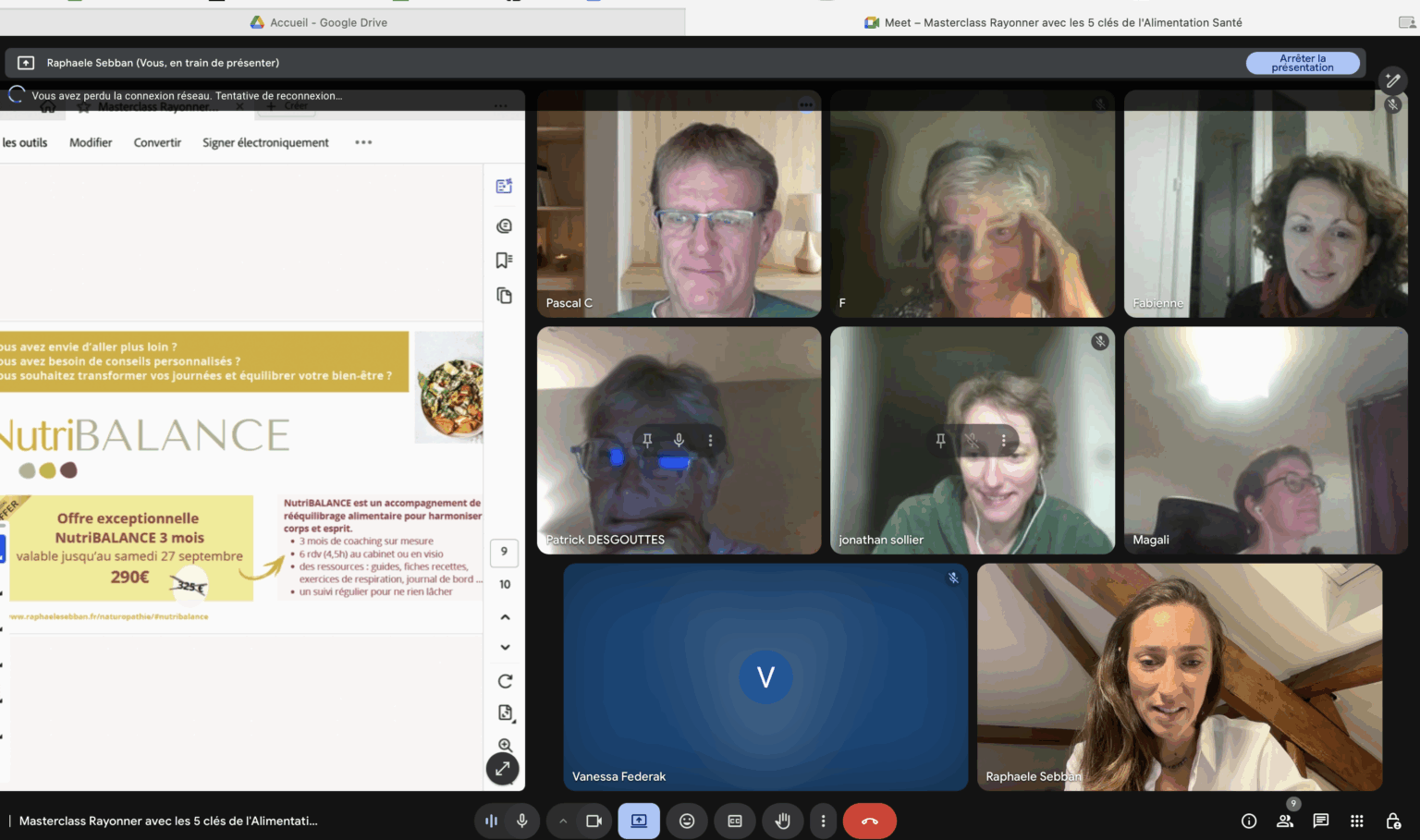
Task: Toggle the microphone in the Meet toolbar
Action: (x=522, y=821)
